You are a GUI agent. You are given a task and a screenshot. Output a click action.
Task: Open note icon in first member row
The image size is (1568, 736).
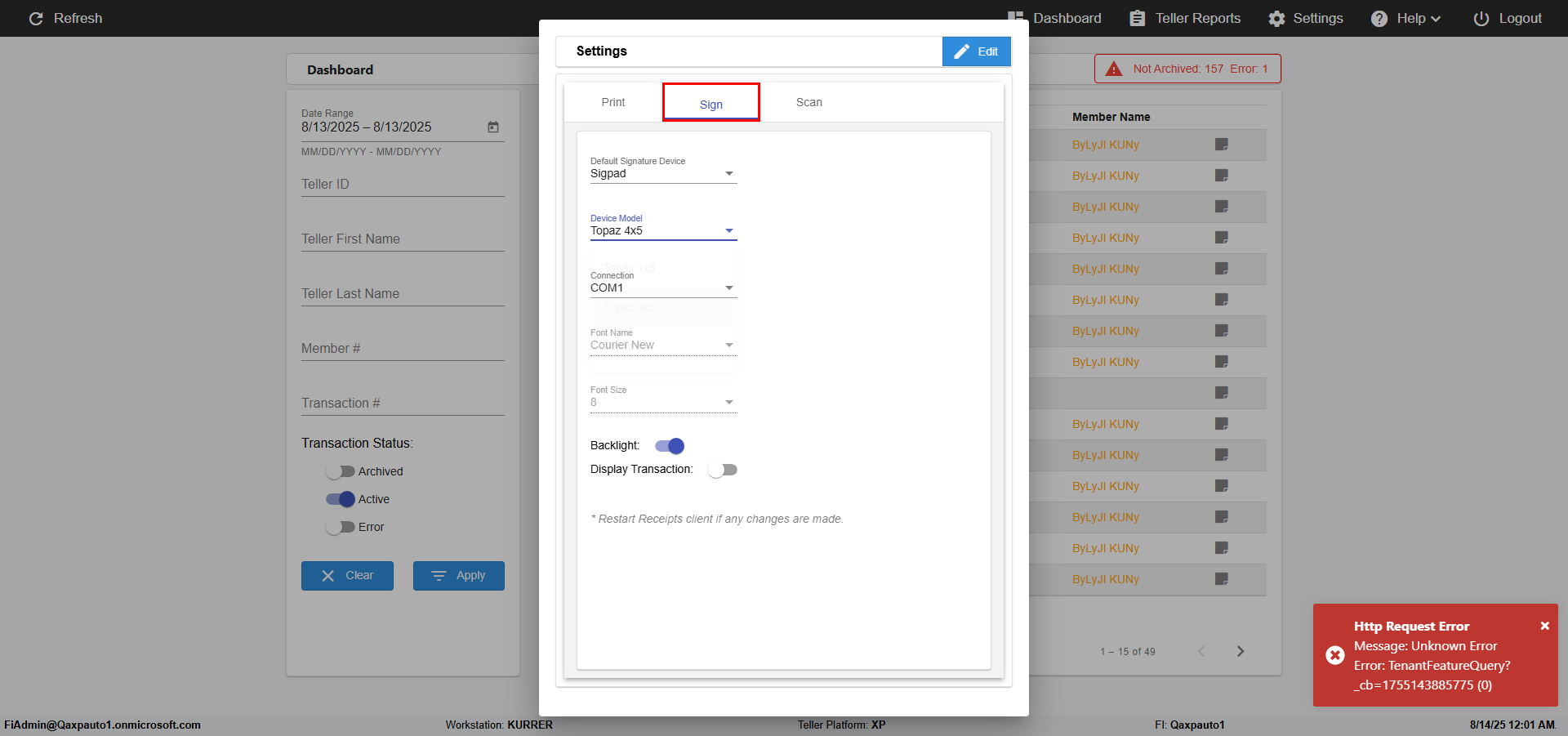[x=1222, y=145]
